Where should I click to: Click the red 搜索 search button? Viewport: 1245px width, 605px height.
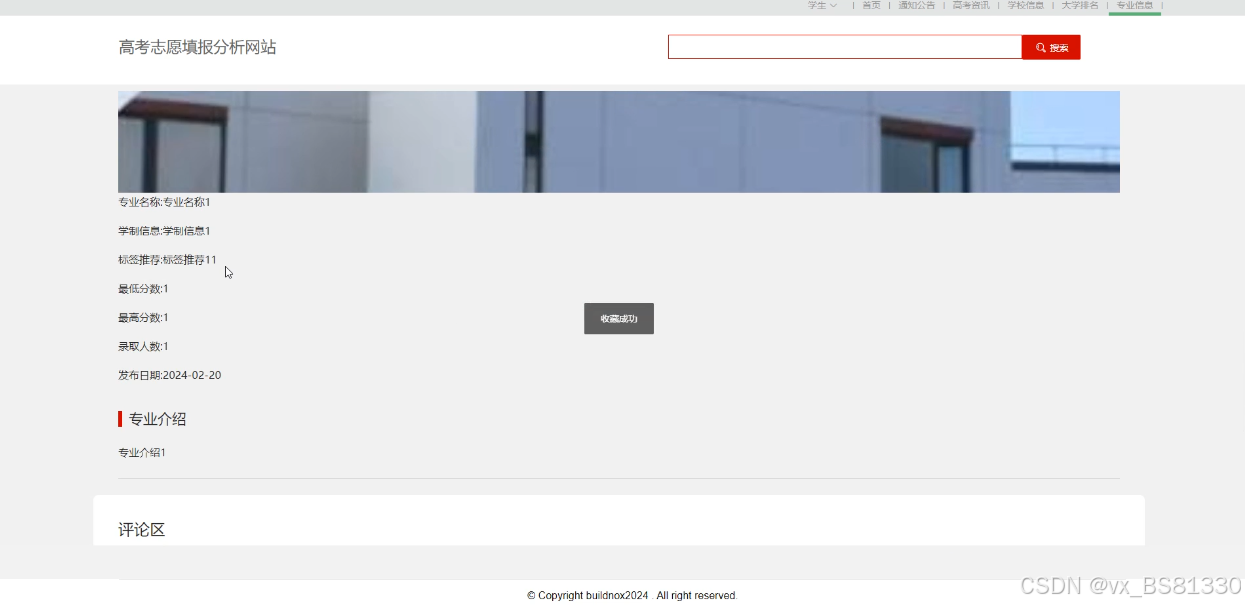pyautogui.click(x=1051, y=47)
